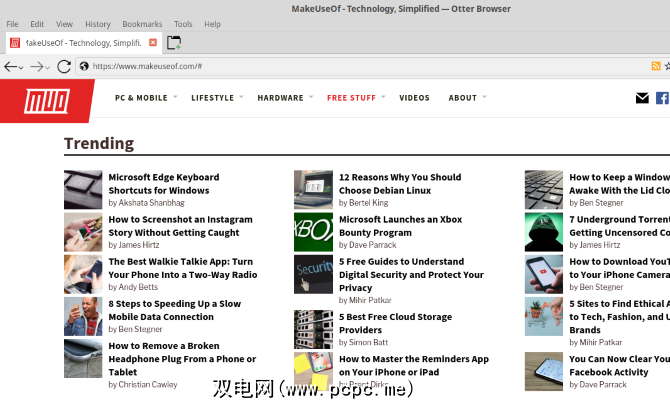Open the Help menu
The width and height of the screenshot is (670, 412).
[x=212, y=24]
